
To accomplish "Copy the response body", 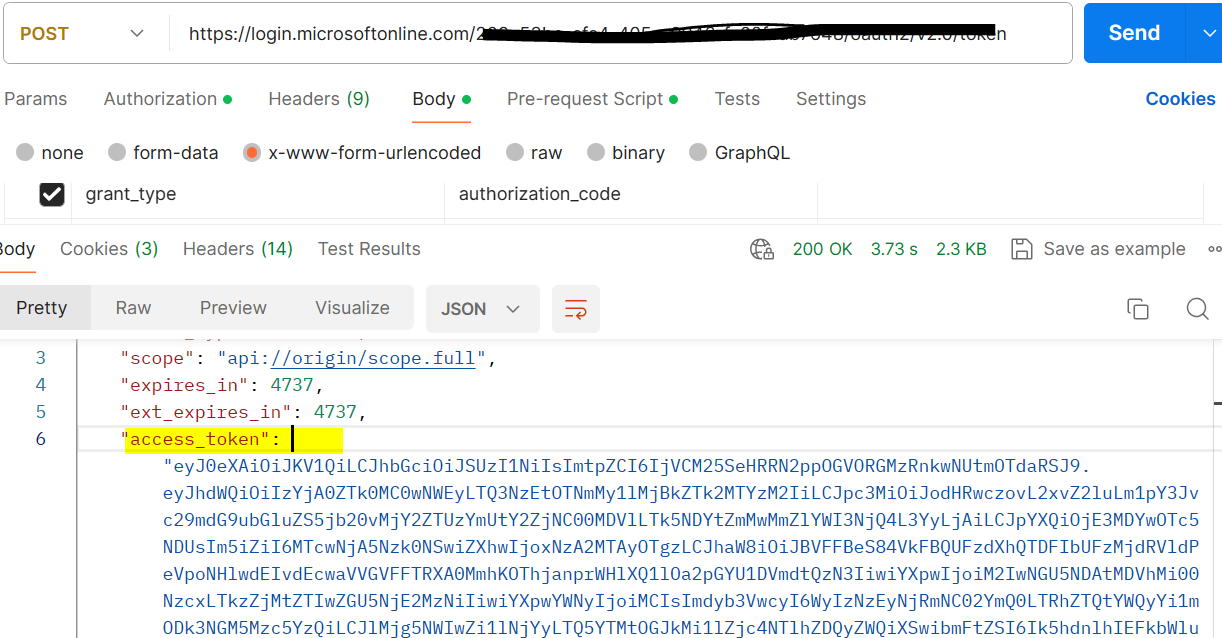I will (1138, 308).
